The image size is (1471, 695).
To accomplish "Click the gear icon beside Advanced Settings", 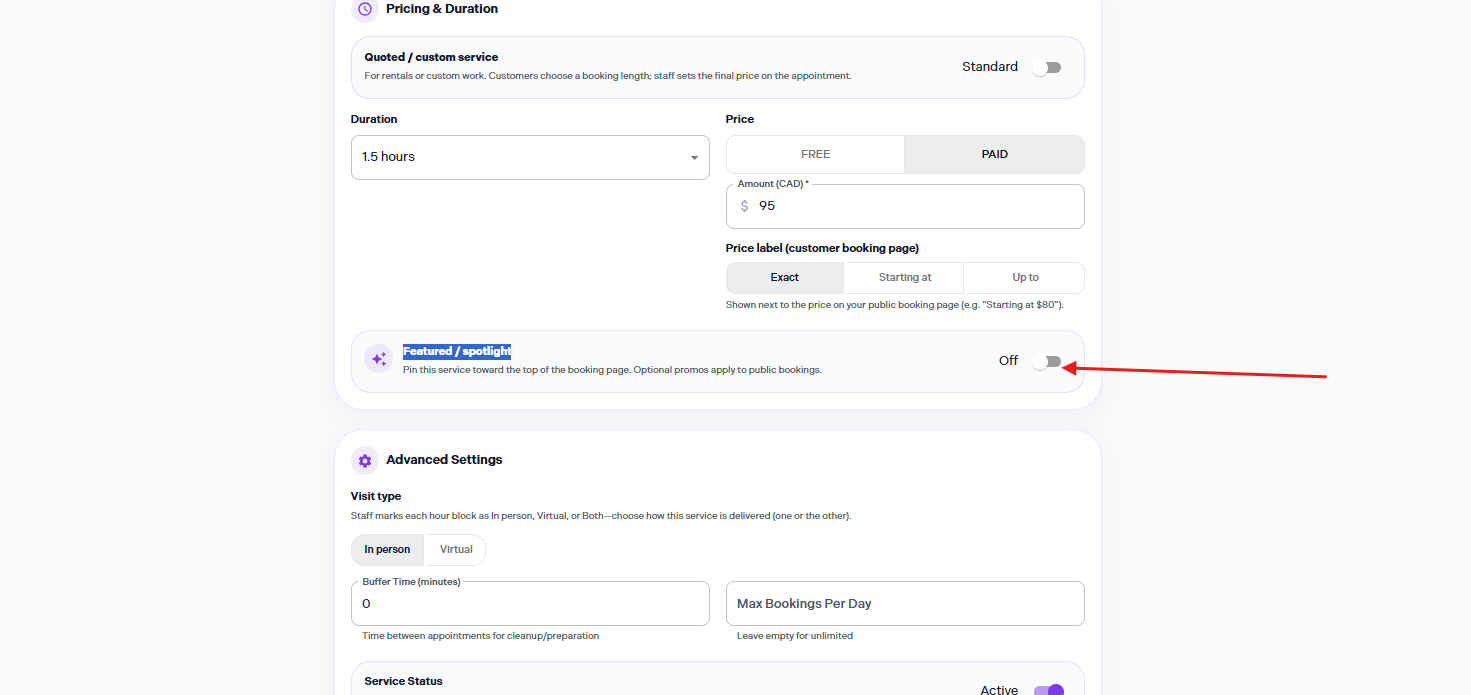I will point(364,460).
